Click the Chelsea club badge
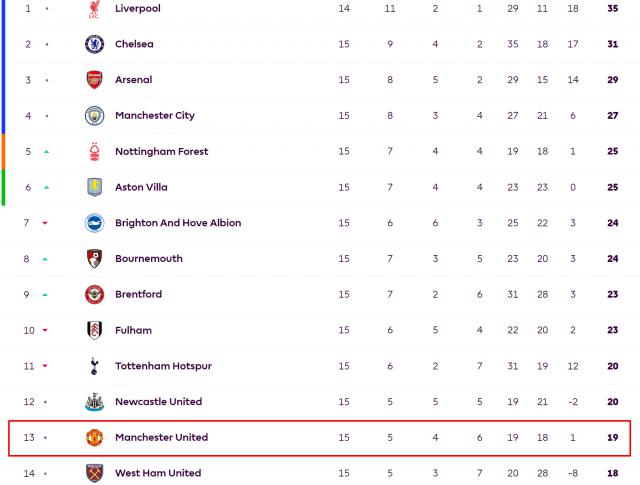The image size is (640, 485). coord(94,44)
